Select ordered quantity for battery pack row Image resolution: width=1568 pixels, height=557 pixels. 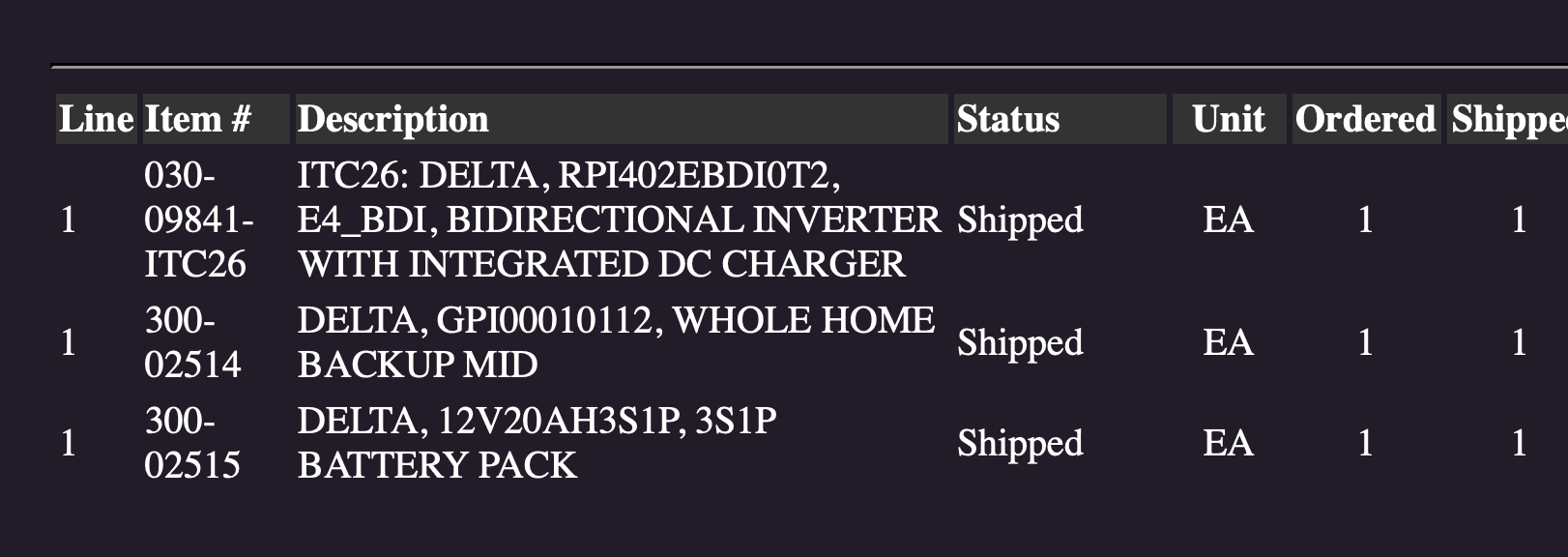click(1365, 443)
